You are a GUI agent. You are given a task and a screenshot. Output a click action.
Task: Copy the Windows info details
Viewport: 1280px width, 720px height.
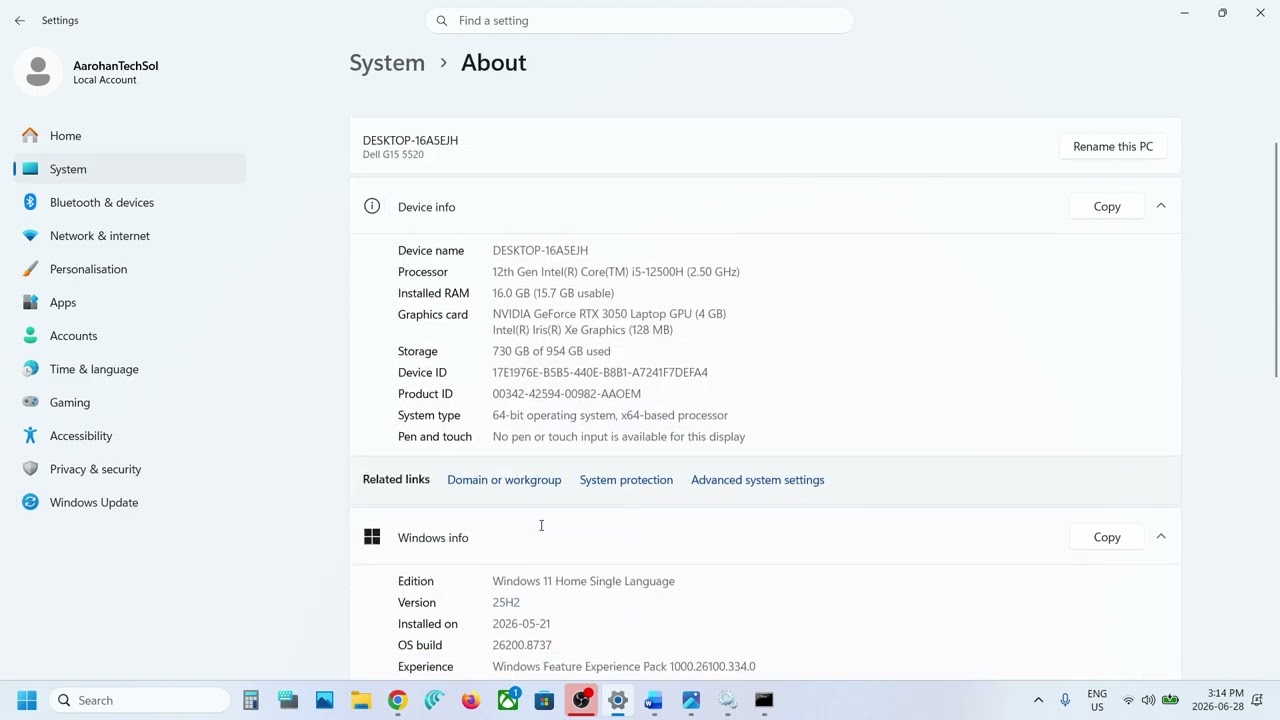click(1107, 537)
